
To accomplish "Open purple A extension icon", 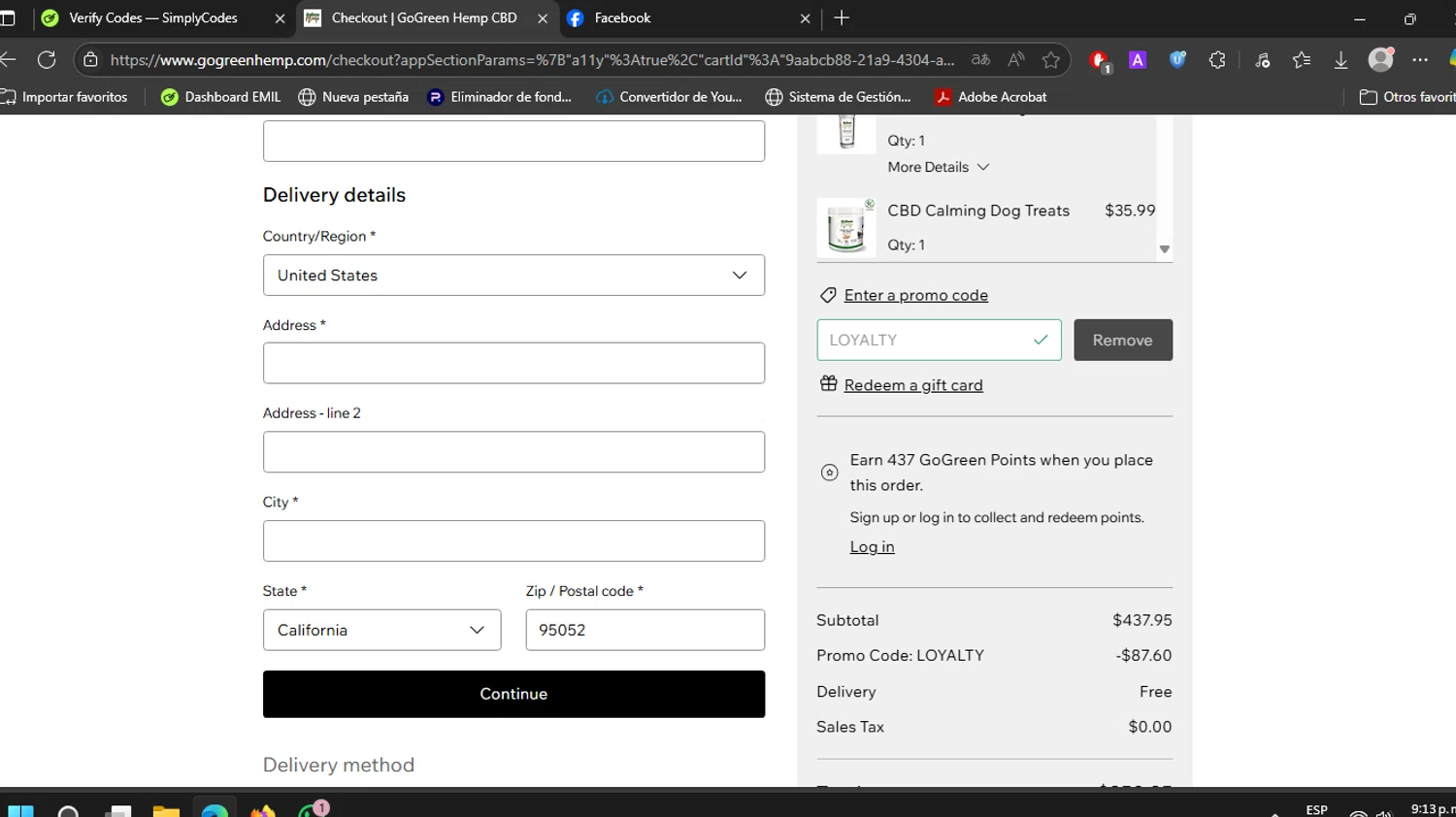I will (x=1138, y=60).
